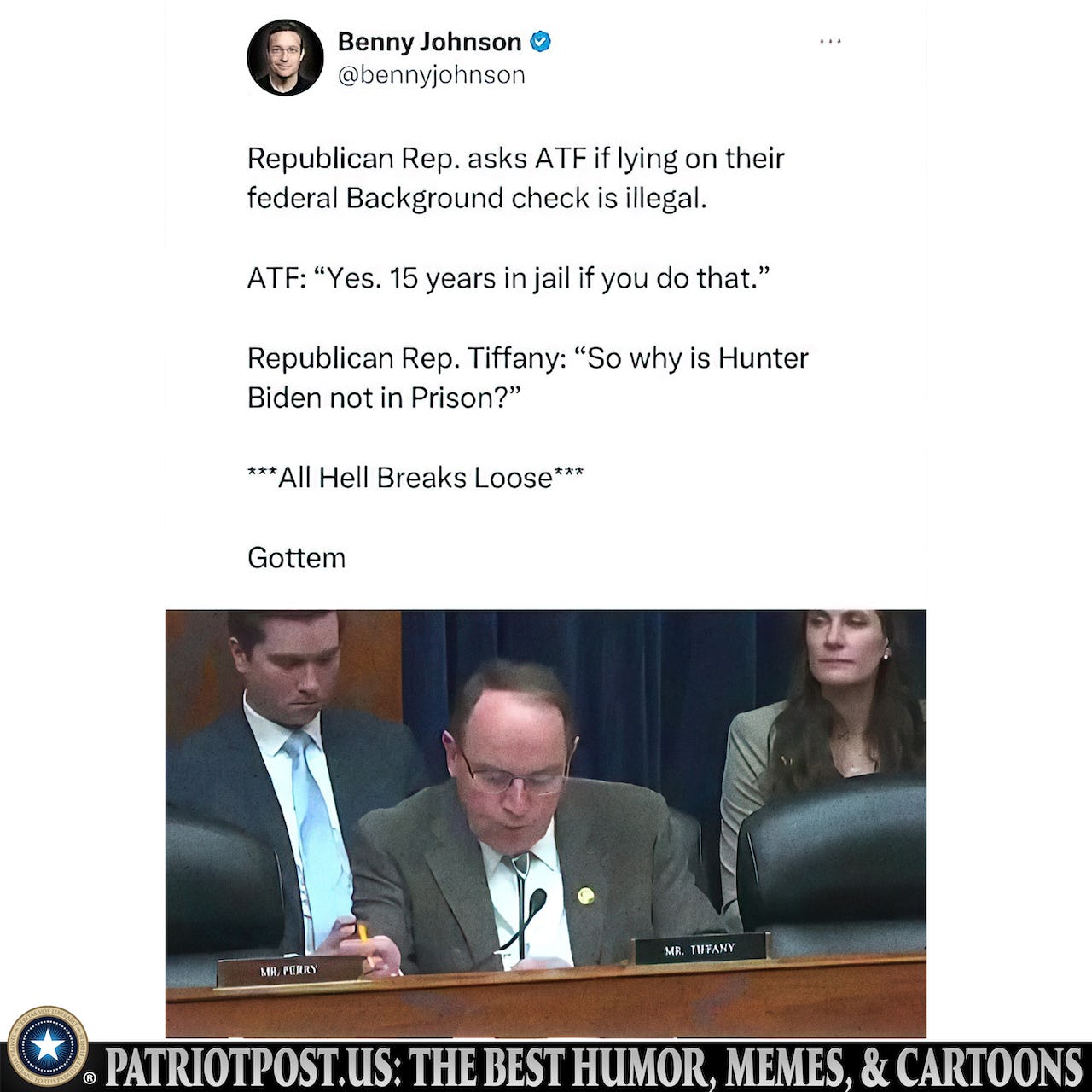The height and width of the screenshot is (1092, 1092).
Task: Click the blue verified badge
Action: pyautogui.click(x=541, y=41)
